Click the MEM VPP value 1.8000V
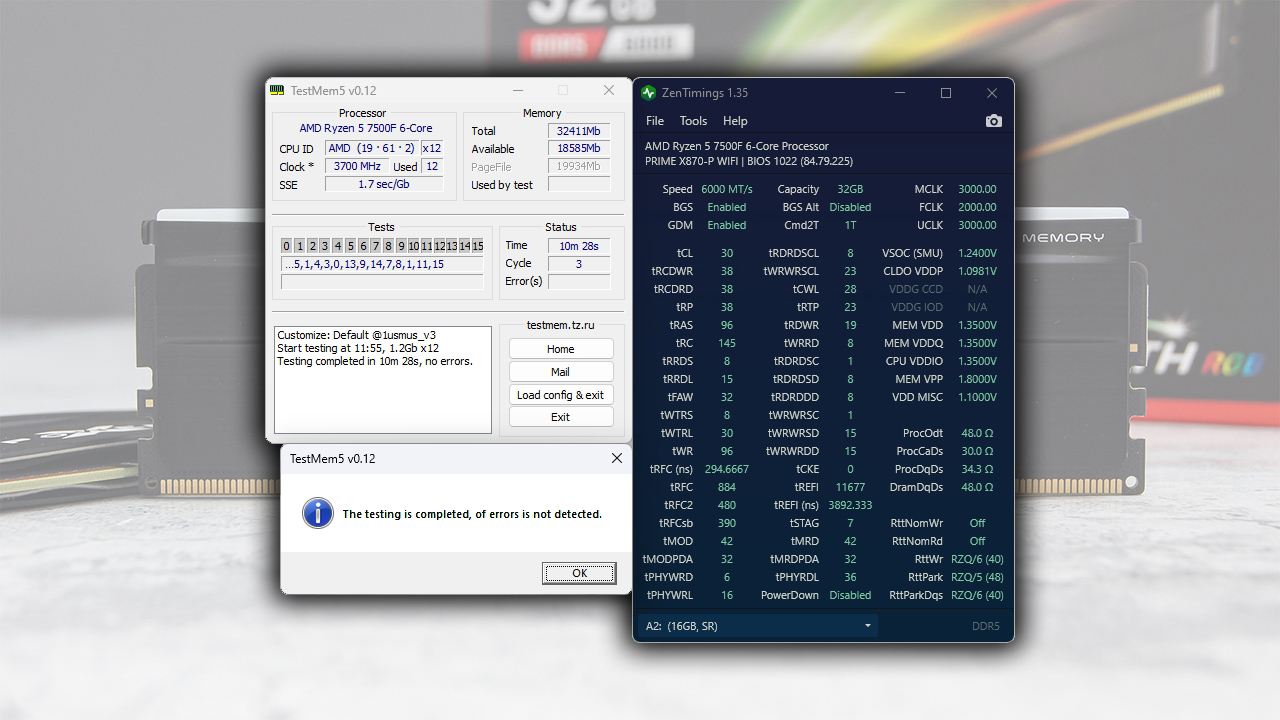Screen dimensions: 1280x720 [977, 379]
